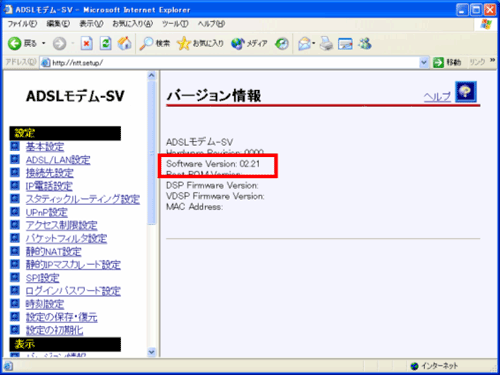Open the Search (検索) magnifier button
This screenshot has width=500, height=375.
pyautogui.click(x=155, y=43)
